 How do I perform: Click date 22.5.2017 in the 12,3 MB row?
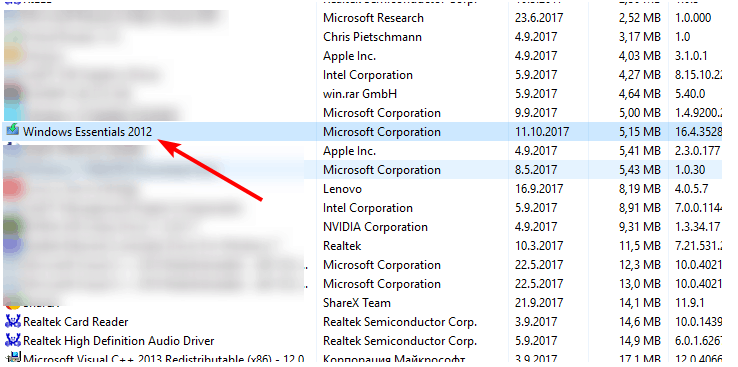click(539, 265)
